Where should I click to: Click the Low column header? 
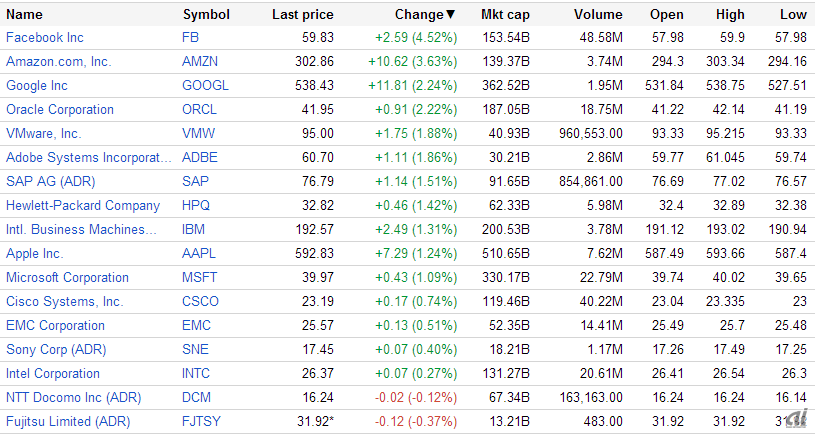tap(793, 15)
